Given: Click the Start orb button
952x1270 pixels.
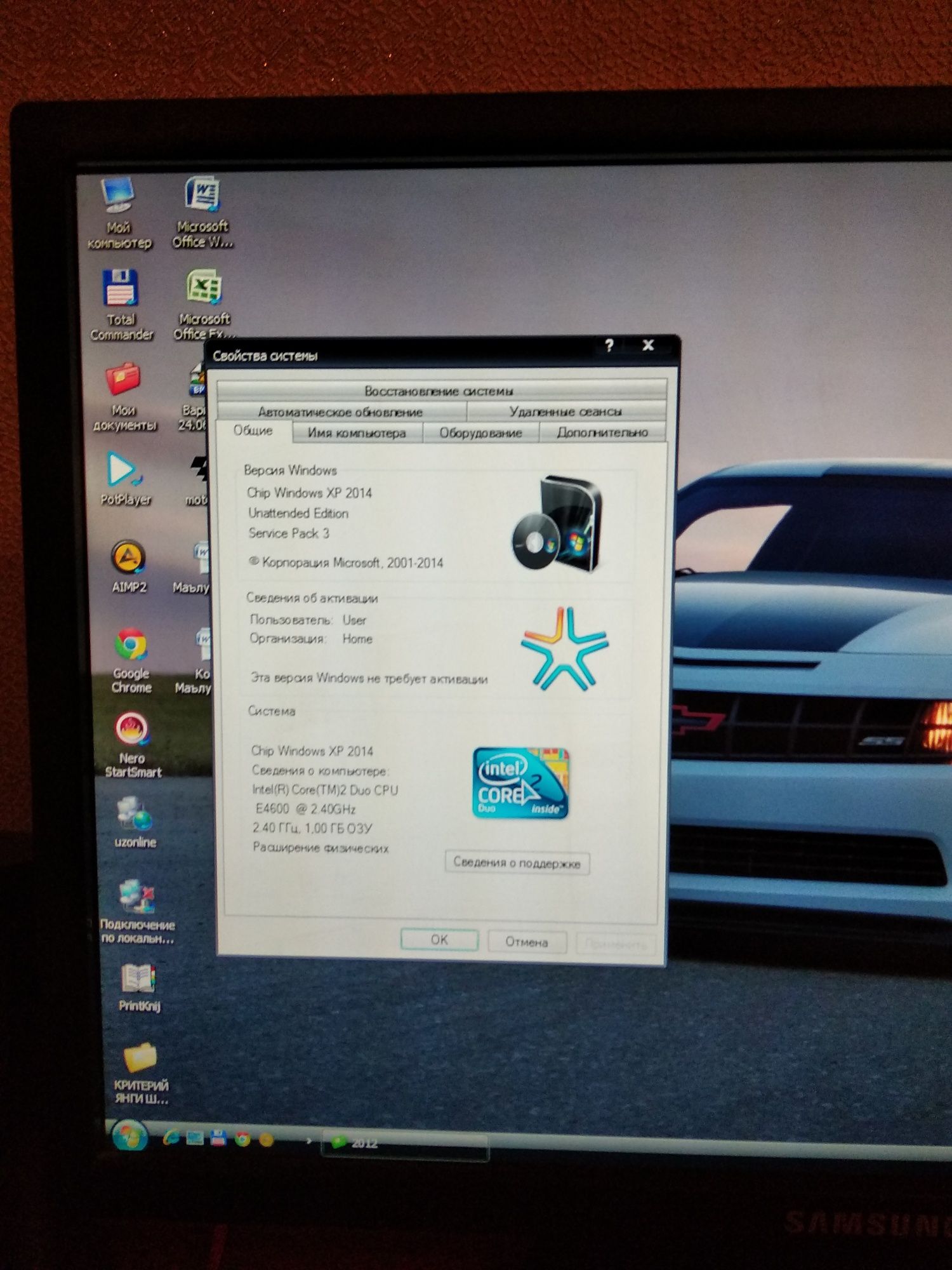Looking at the screenshot, I should click(x=130, y=1137).
